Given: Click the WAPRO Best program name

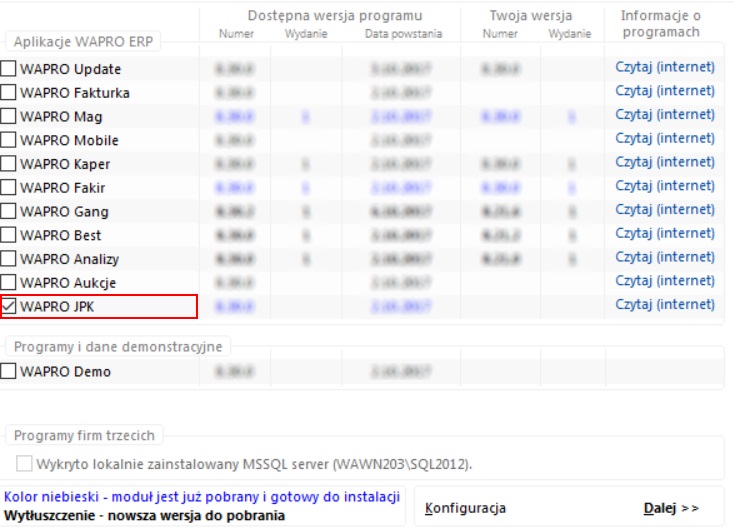Looking at the screenshot, I should pos(60,235).
